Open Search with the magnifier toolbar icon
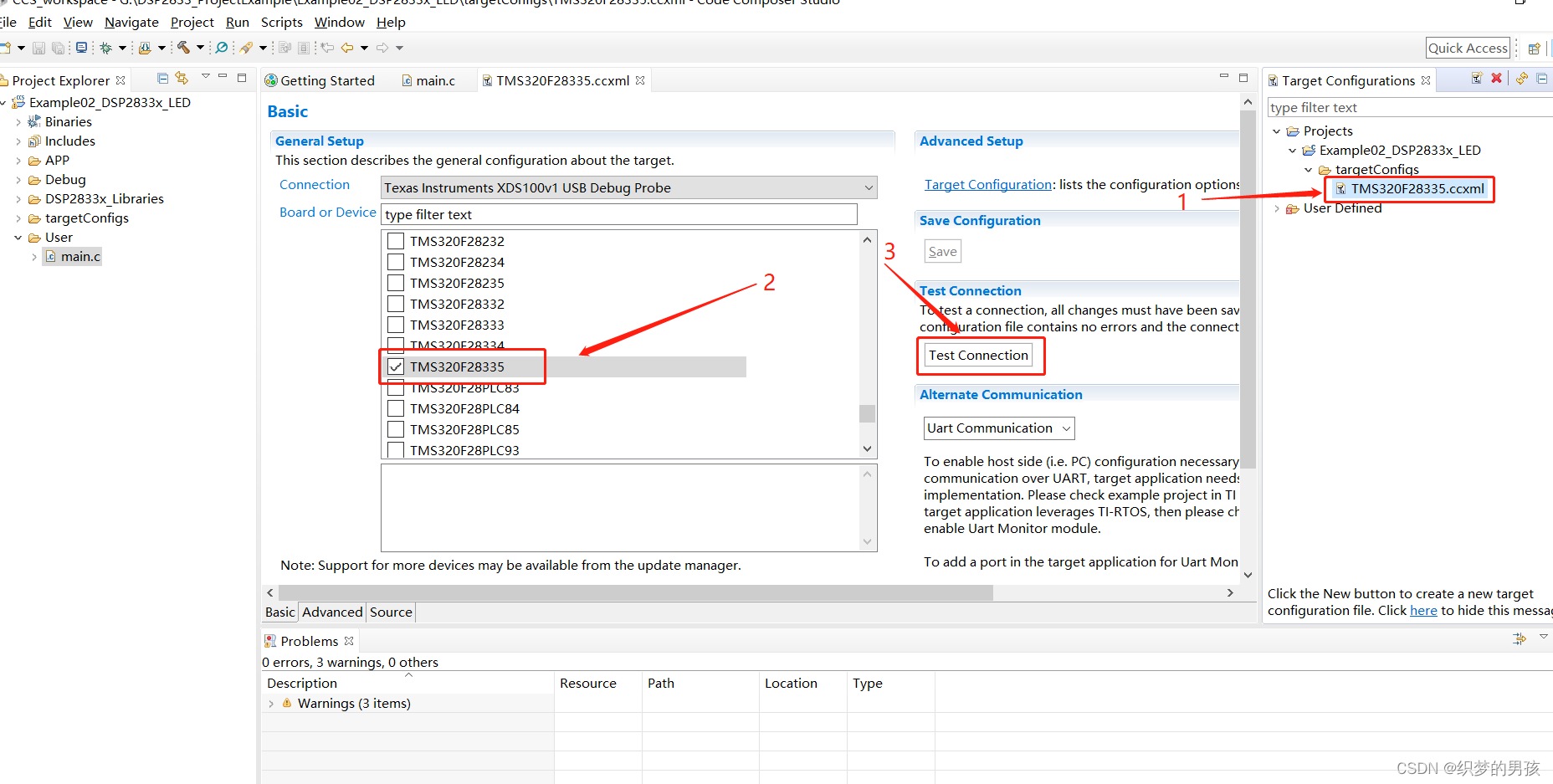 [221, 48]
